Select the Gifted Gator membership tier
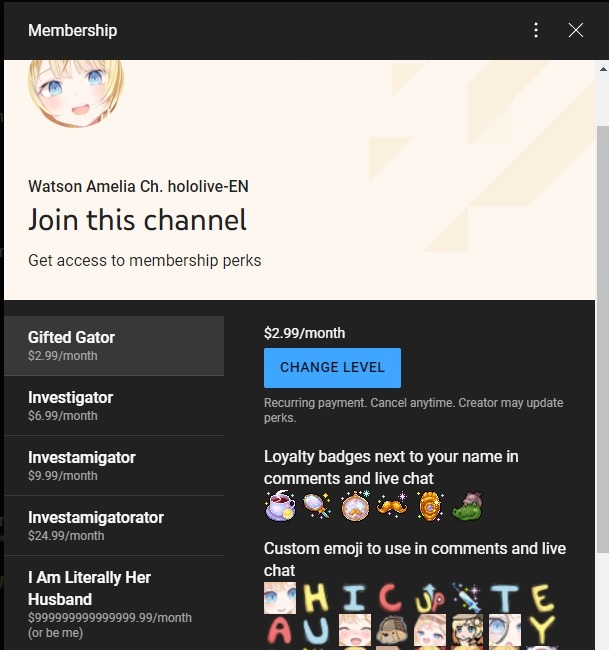This screenshot has width=609, height=650. pyautogui.click(x=114, y=346)
